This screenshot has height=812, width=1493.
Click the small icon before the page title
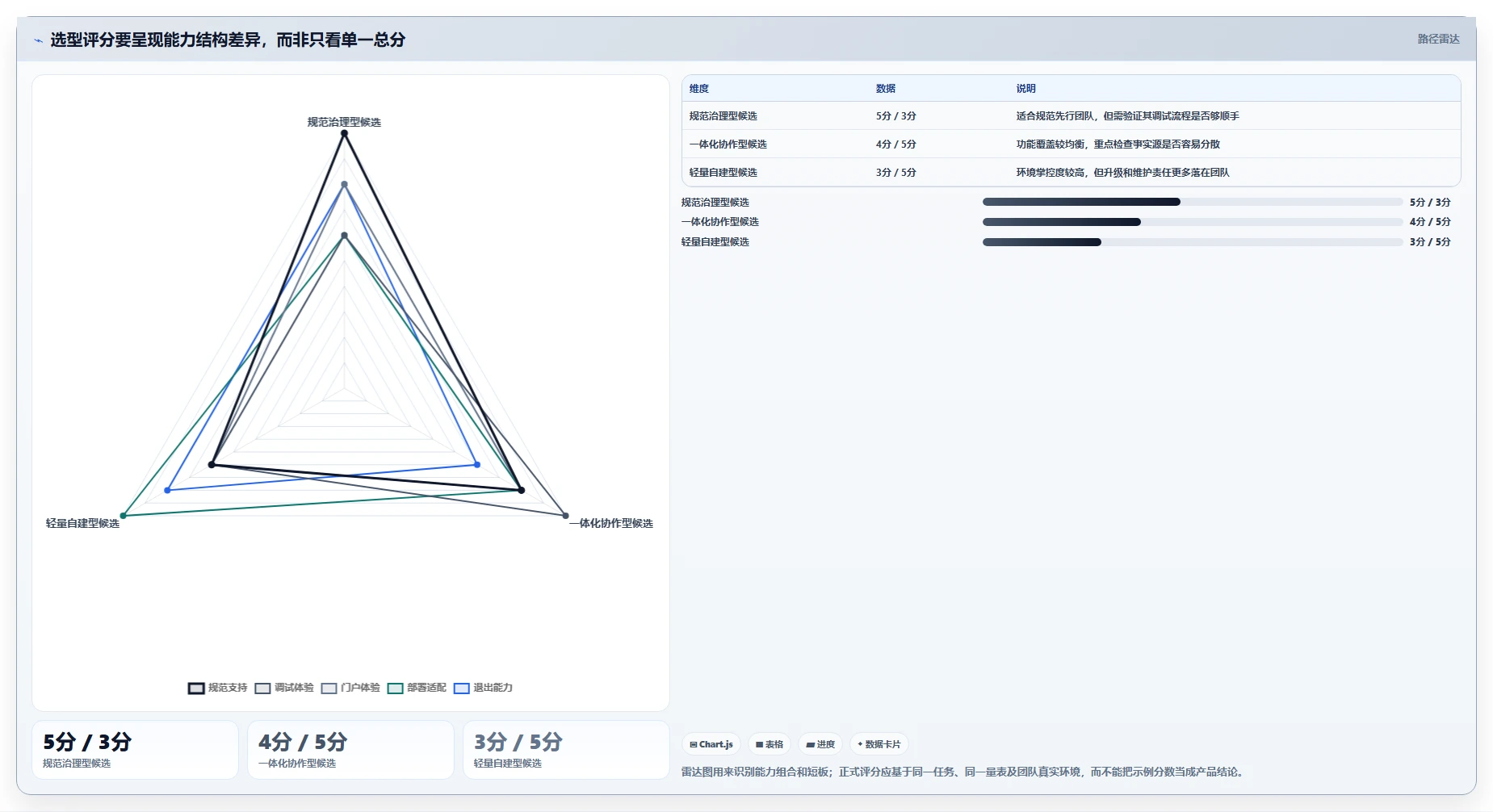point(38,40)
